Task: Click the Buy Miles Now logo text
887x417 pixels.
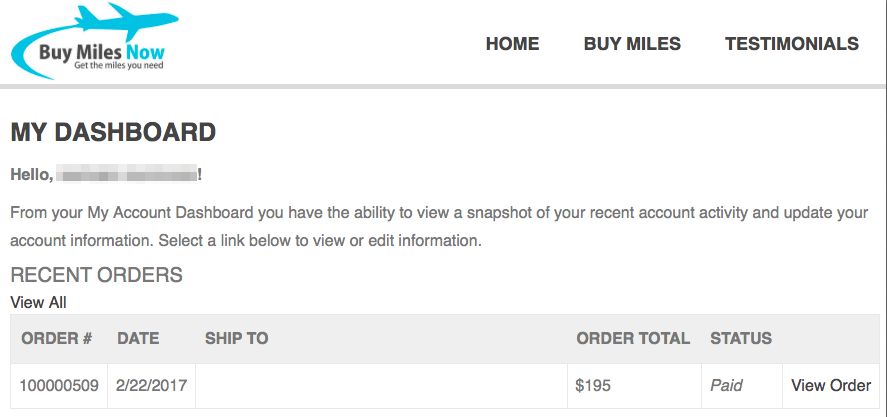Action: click(x=102, y=53)
